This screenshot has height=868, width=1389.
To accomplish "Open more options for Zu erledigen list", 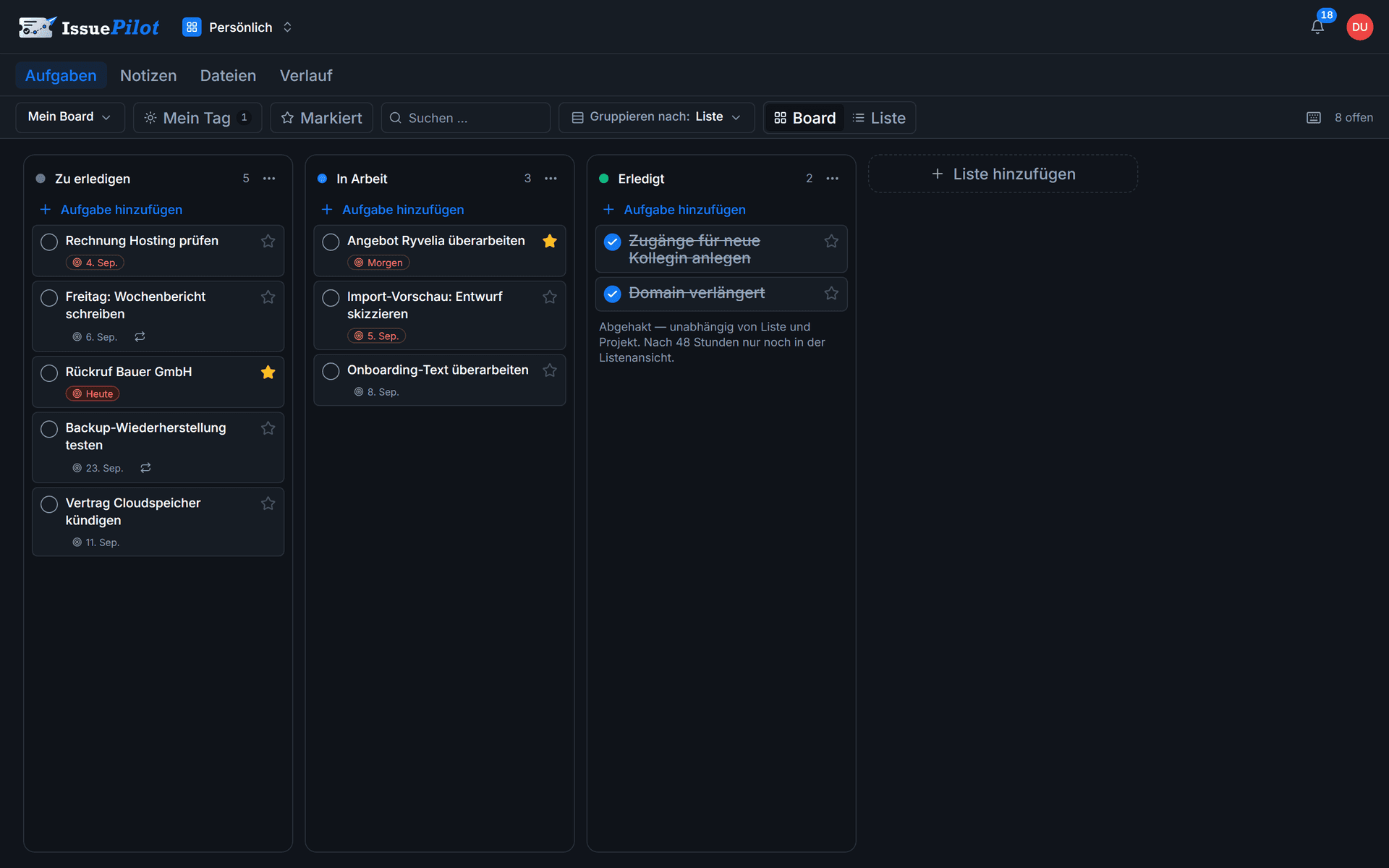I will tap(269, 178).
